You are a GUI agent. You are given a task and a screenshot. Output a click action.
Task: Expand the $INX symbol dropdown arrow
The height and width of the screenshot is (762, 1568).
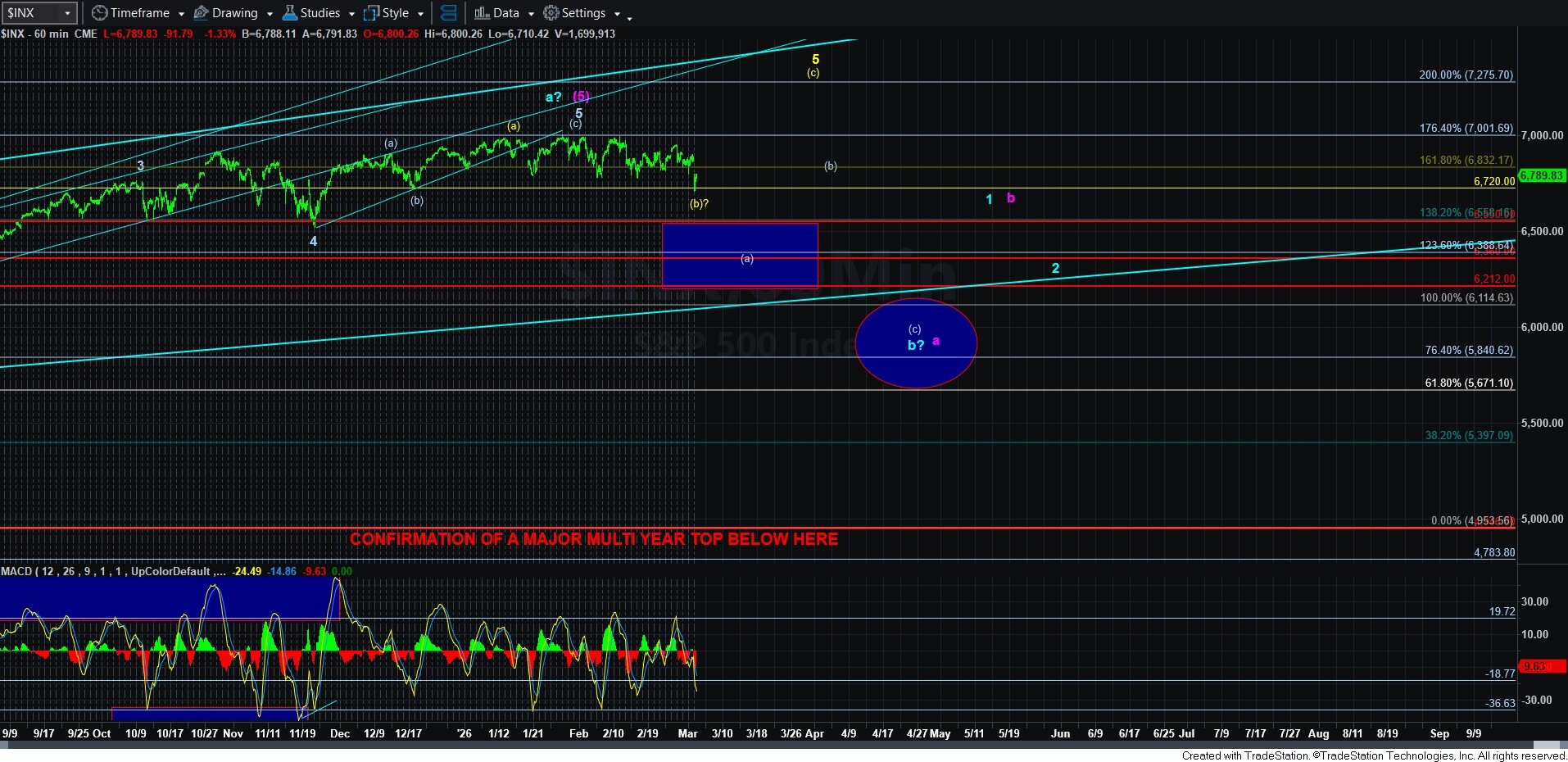67,14
